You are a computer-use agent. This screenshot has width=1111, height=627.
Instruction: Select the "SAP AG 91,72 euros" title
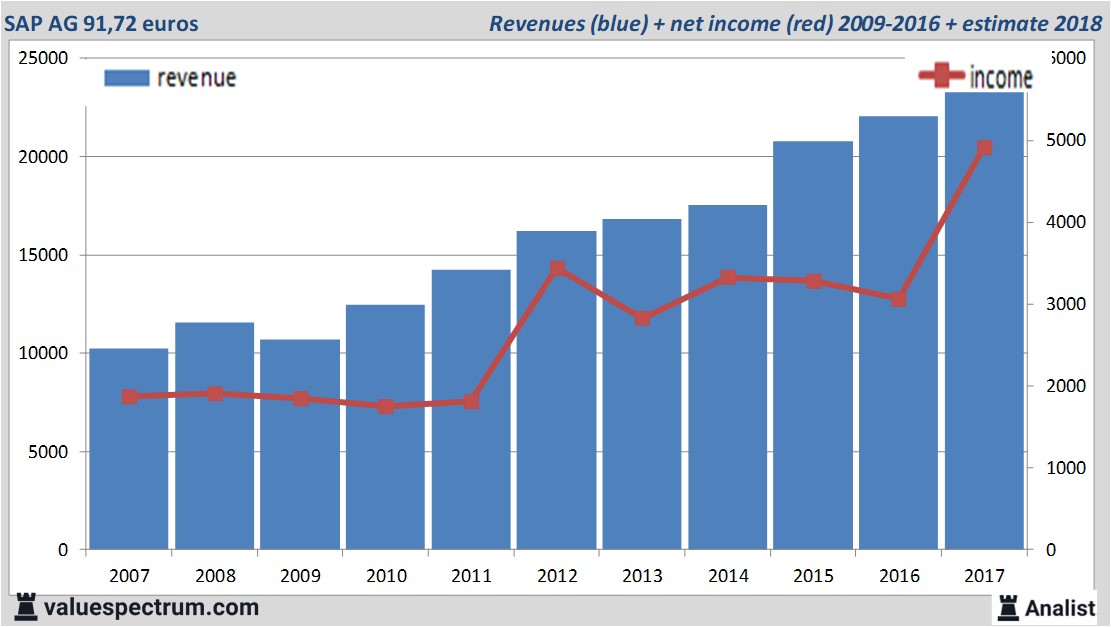[x=101, y=23]
